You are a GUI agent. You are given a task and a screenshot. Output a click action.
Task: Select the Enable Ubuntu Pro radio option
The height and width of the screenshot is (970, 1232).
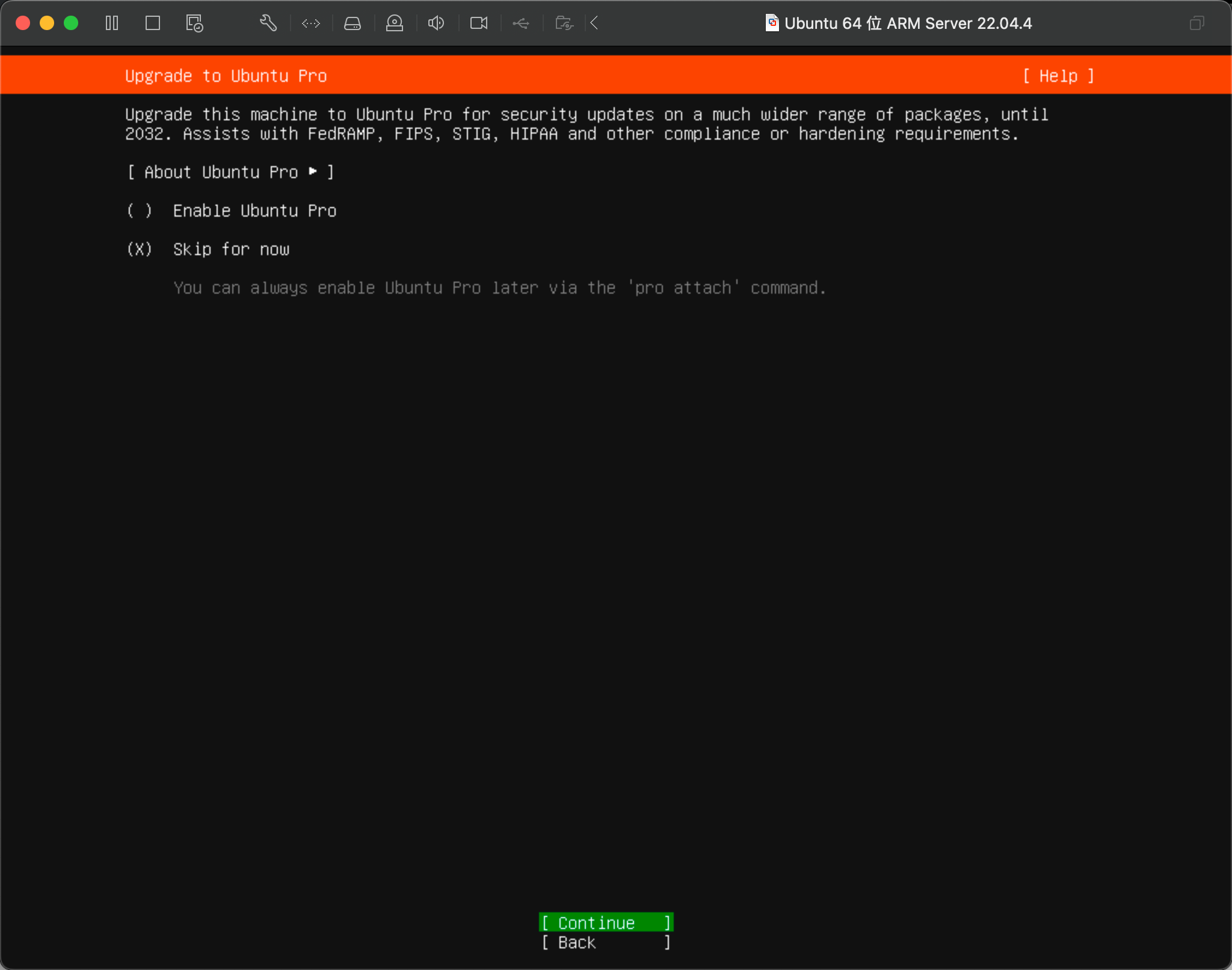[x=232, y=211]
